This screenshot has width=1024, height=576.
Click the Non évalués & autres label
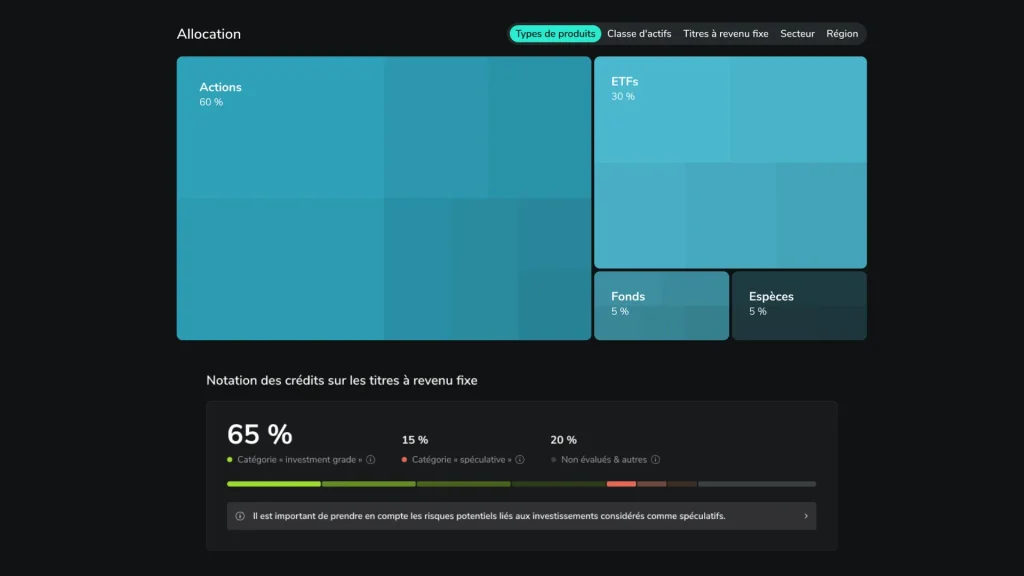[x=603, y=460]
